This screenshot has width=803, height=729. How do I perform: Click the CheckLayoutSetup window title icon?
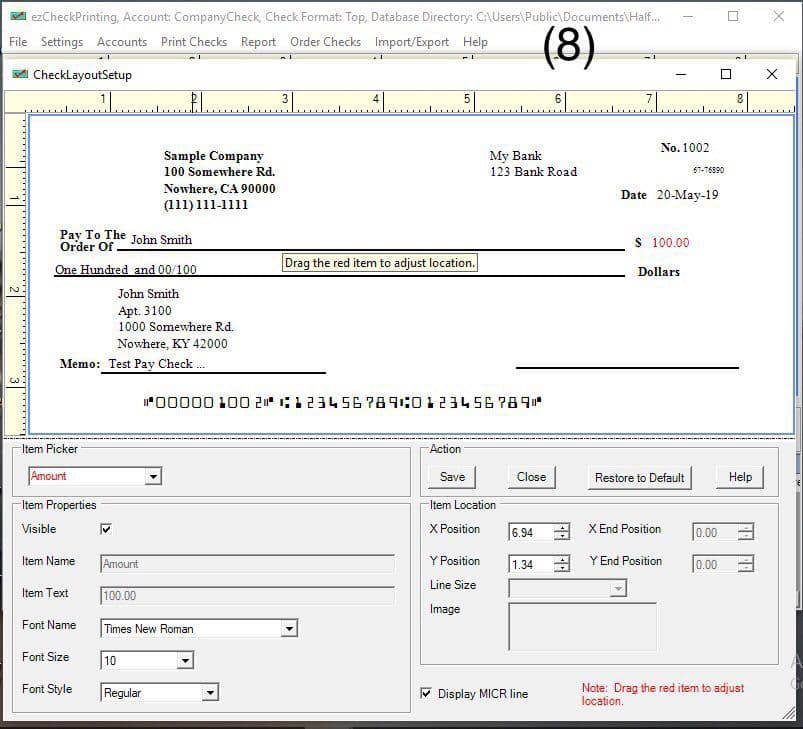(x=19, y=74)
